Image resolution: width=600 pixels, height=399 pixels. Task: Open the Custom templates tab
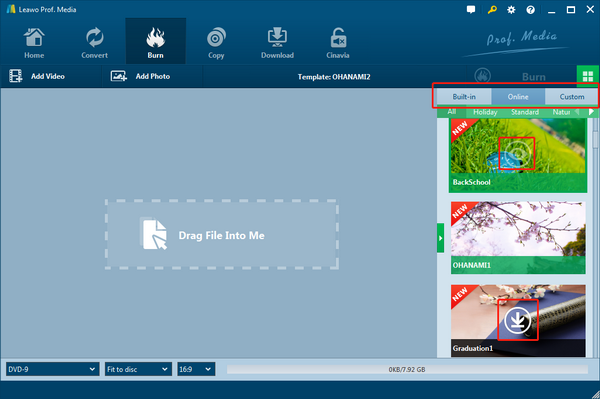tap(572, 97)
